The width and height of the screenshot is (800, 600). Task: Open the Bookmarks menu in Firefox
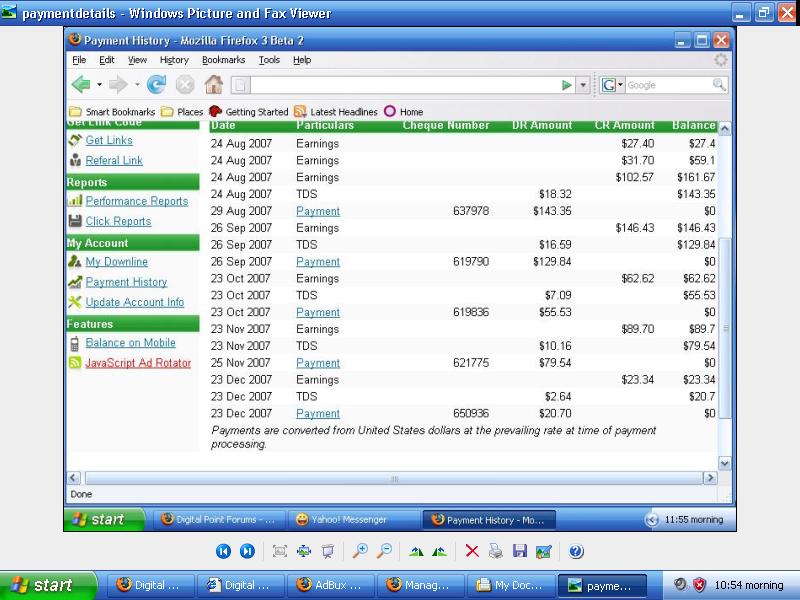[223, 60]
